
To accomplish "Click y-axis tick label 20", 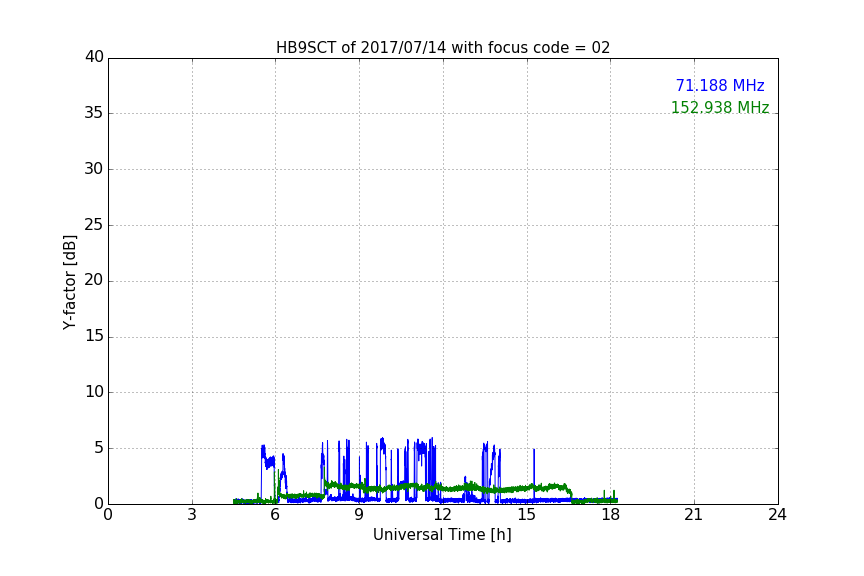I will point(94,280).
